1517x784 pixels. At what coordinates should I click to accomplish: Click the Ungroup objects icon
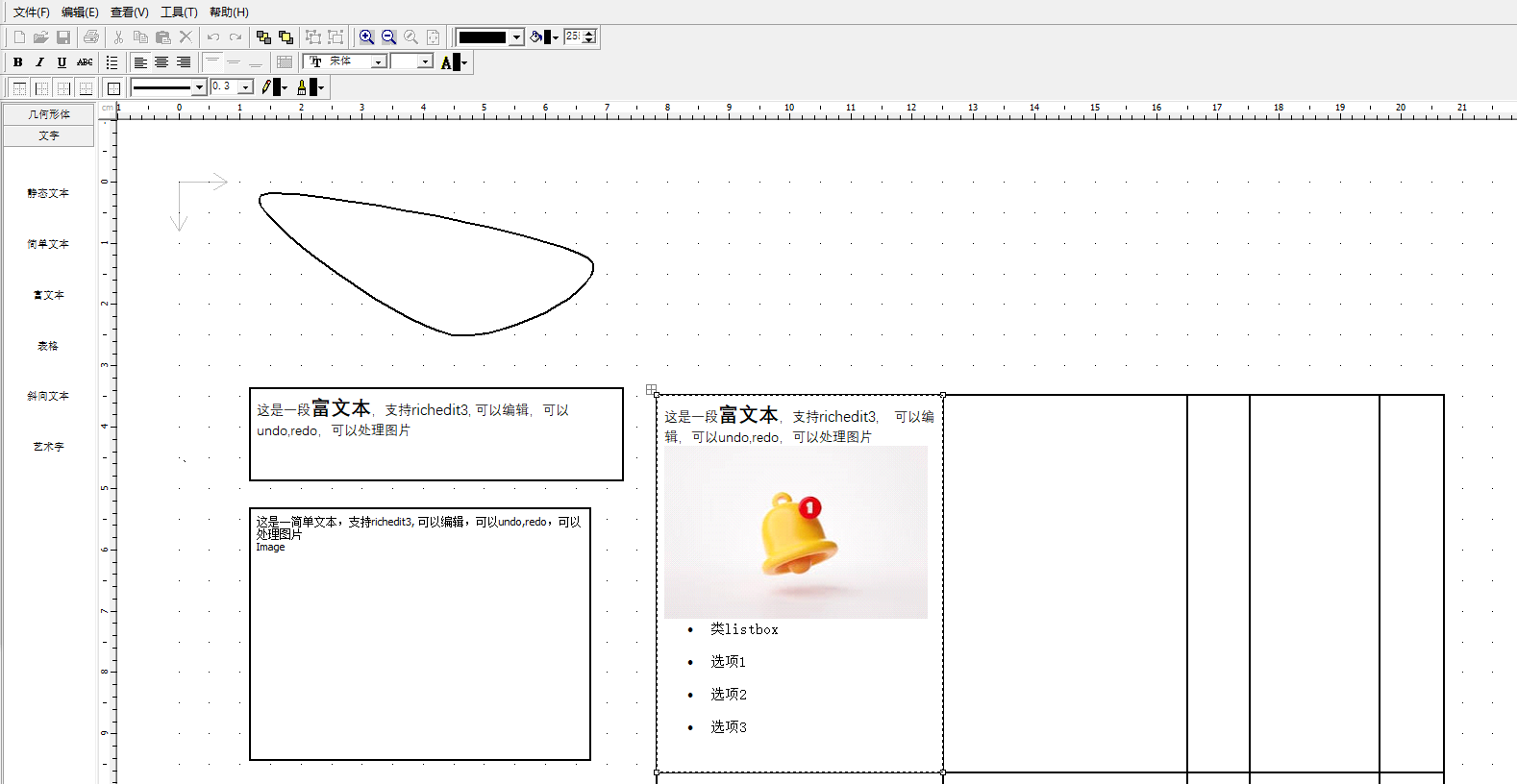336,37
